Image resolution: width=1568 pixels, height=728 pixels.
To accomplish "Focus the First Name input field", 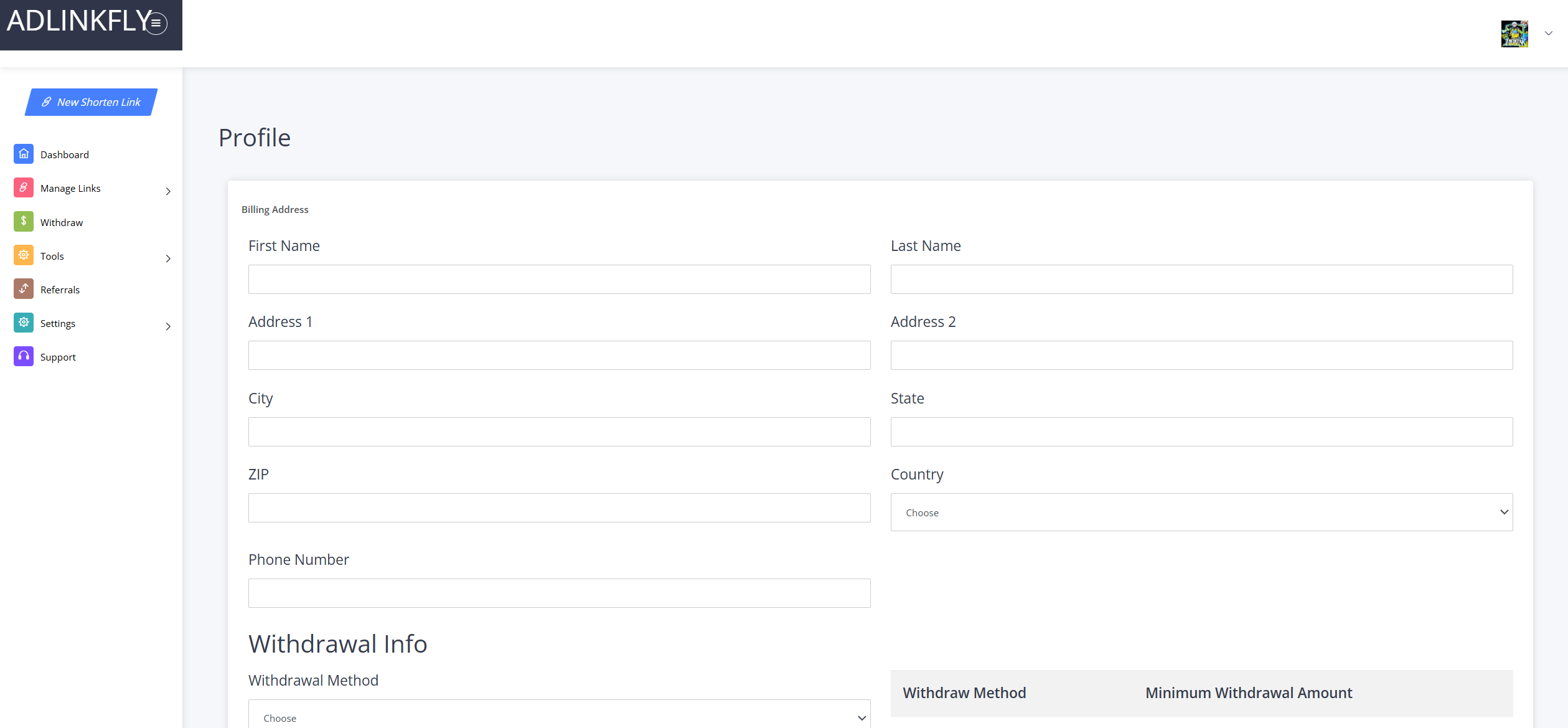I will coord(559,279).
